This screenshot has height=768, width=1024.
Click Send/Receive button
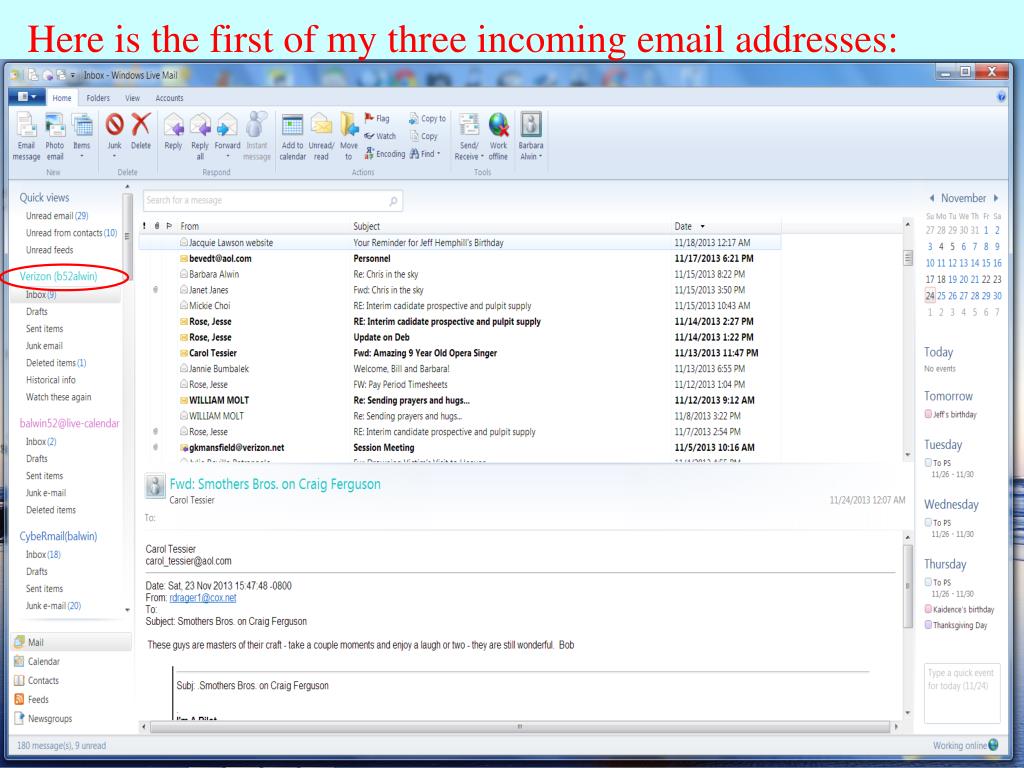(x=469, y=136)
